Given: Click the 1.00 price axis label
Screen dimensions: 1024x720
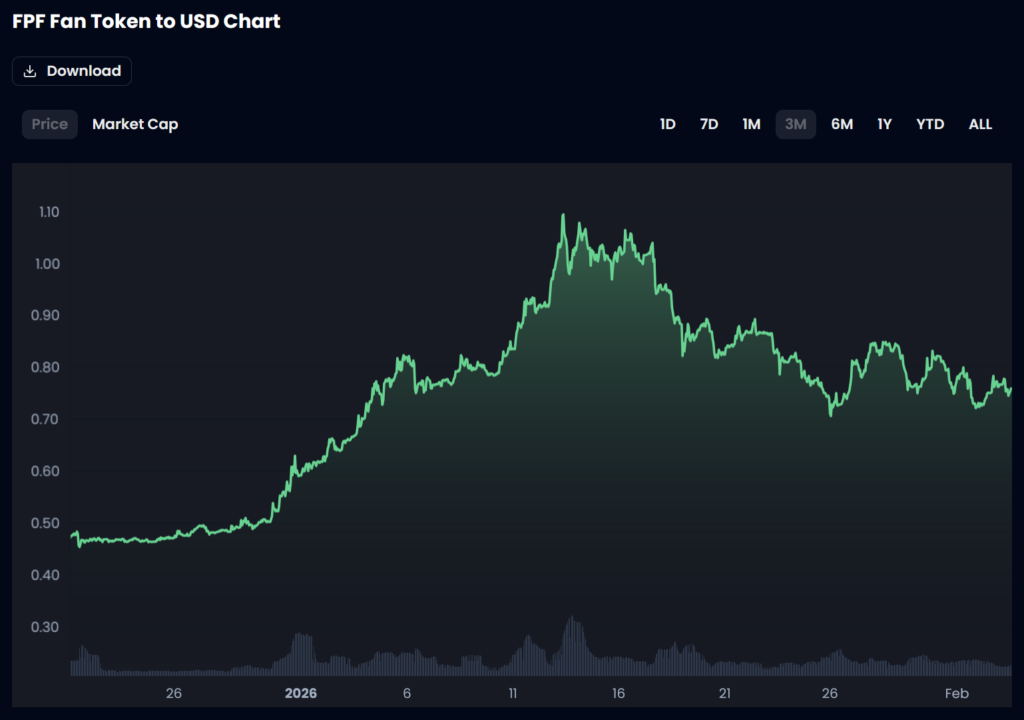Looking at the screenshot, I should pyautogui.click(x=49, y=264).
